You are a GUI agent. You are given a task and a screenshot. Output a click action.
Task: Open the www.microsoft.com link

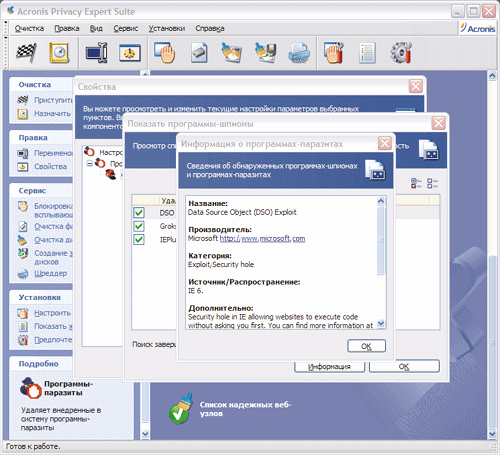[262, 239]
